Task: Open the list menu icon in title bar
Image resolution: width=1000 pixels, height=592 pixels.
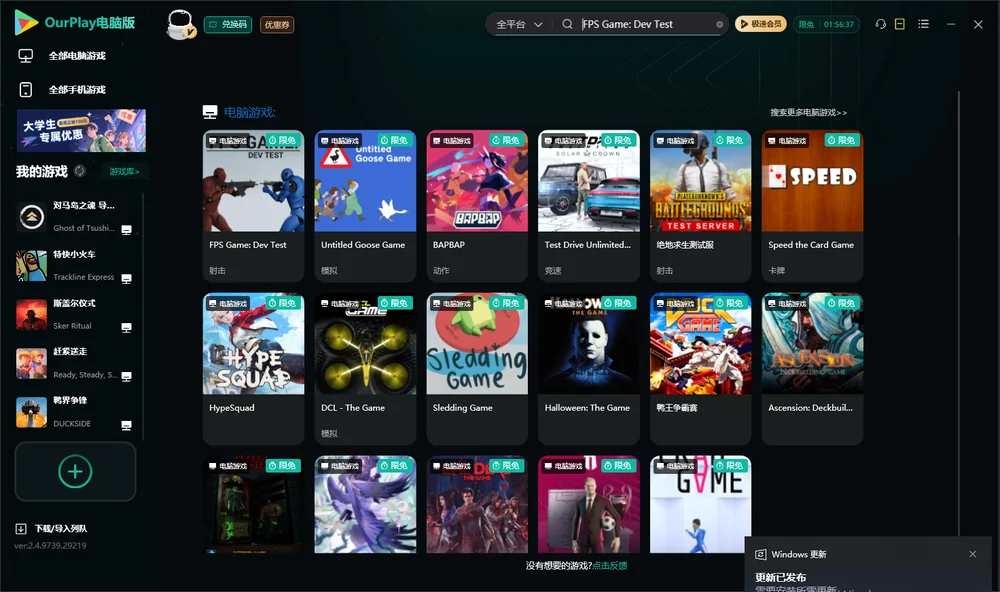Action: tap(923, 24)
